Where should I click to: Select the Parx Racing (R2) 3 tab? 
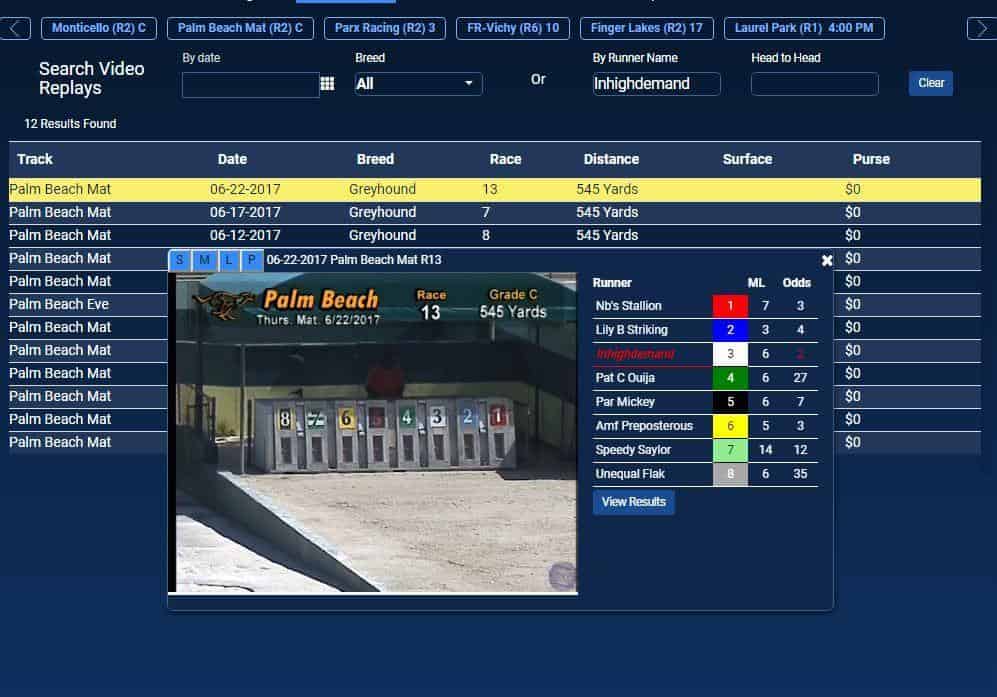coord(385,28)
